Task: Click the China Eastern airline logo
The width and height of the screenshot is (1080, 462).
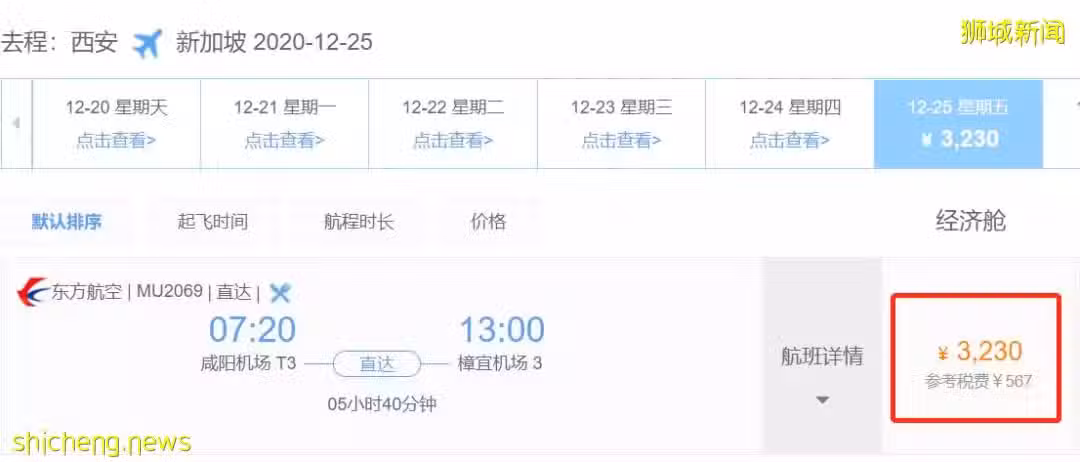Action: pyautogui.click(x=32, y=292)
